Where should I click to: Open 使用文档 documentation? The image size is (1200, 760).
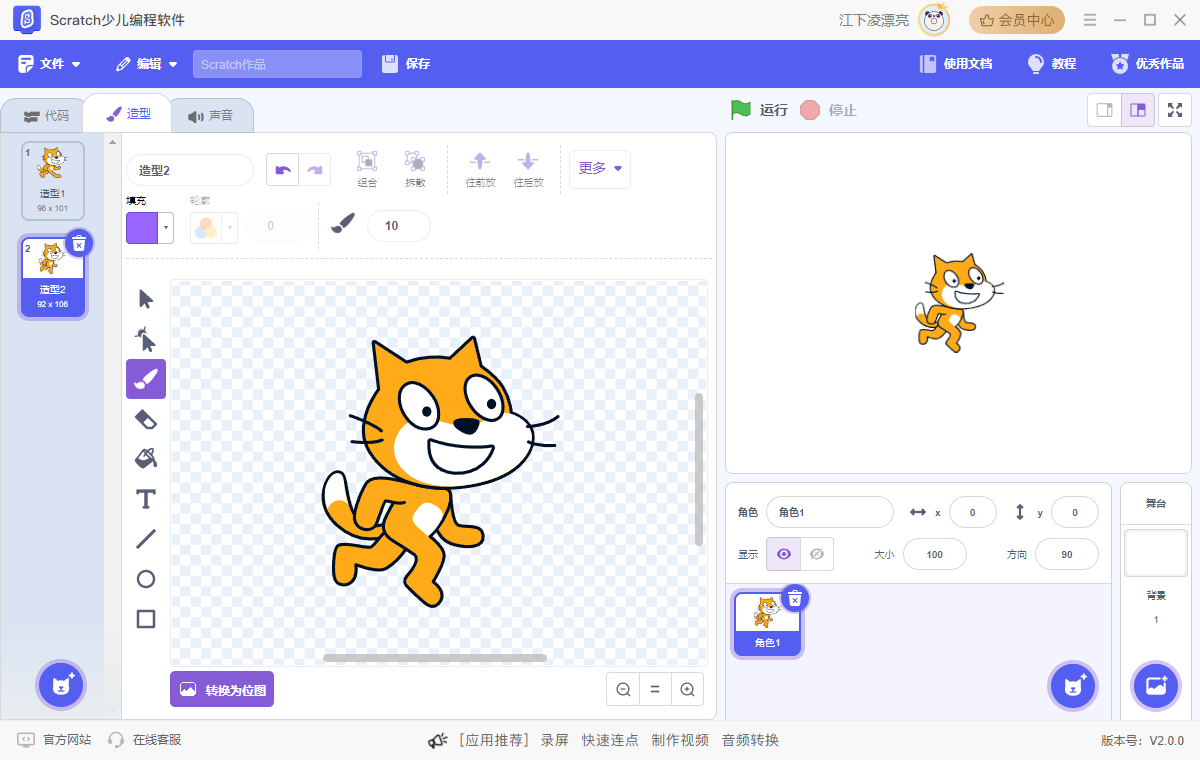(956, 64)
